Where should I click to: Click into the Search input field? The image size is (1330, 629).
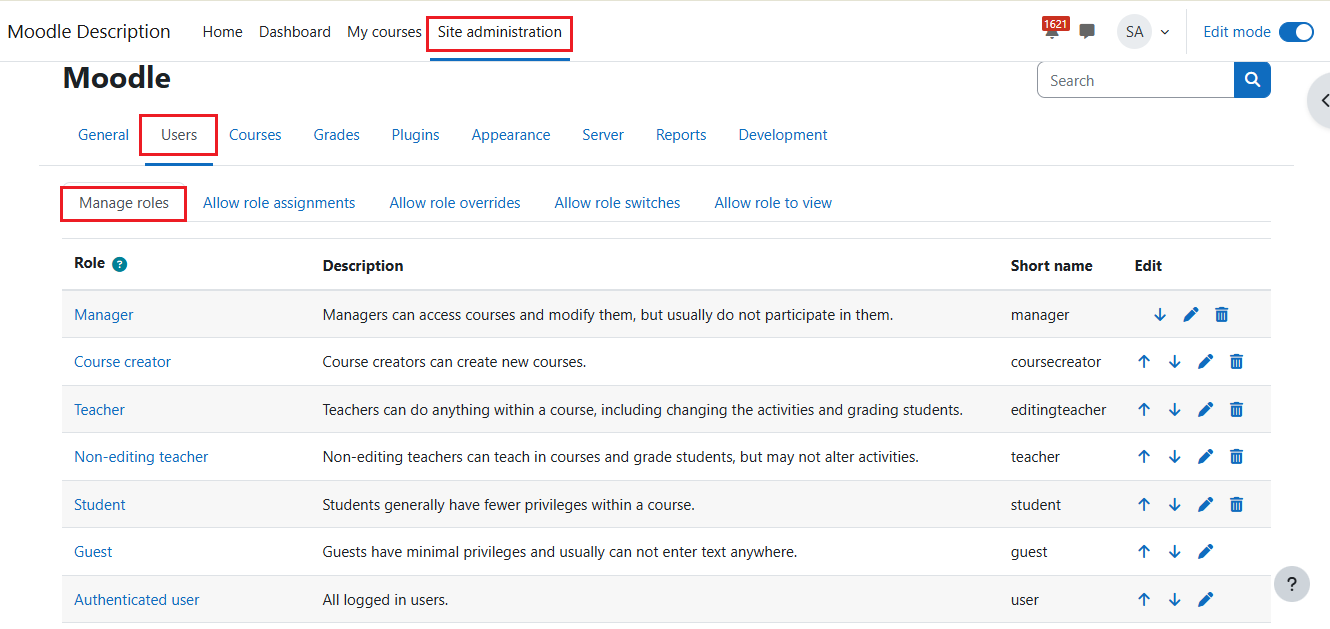coord(1136,80)
